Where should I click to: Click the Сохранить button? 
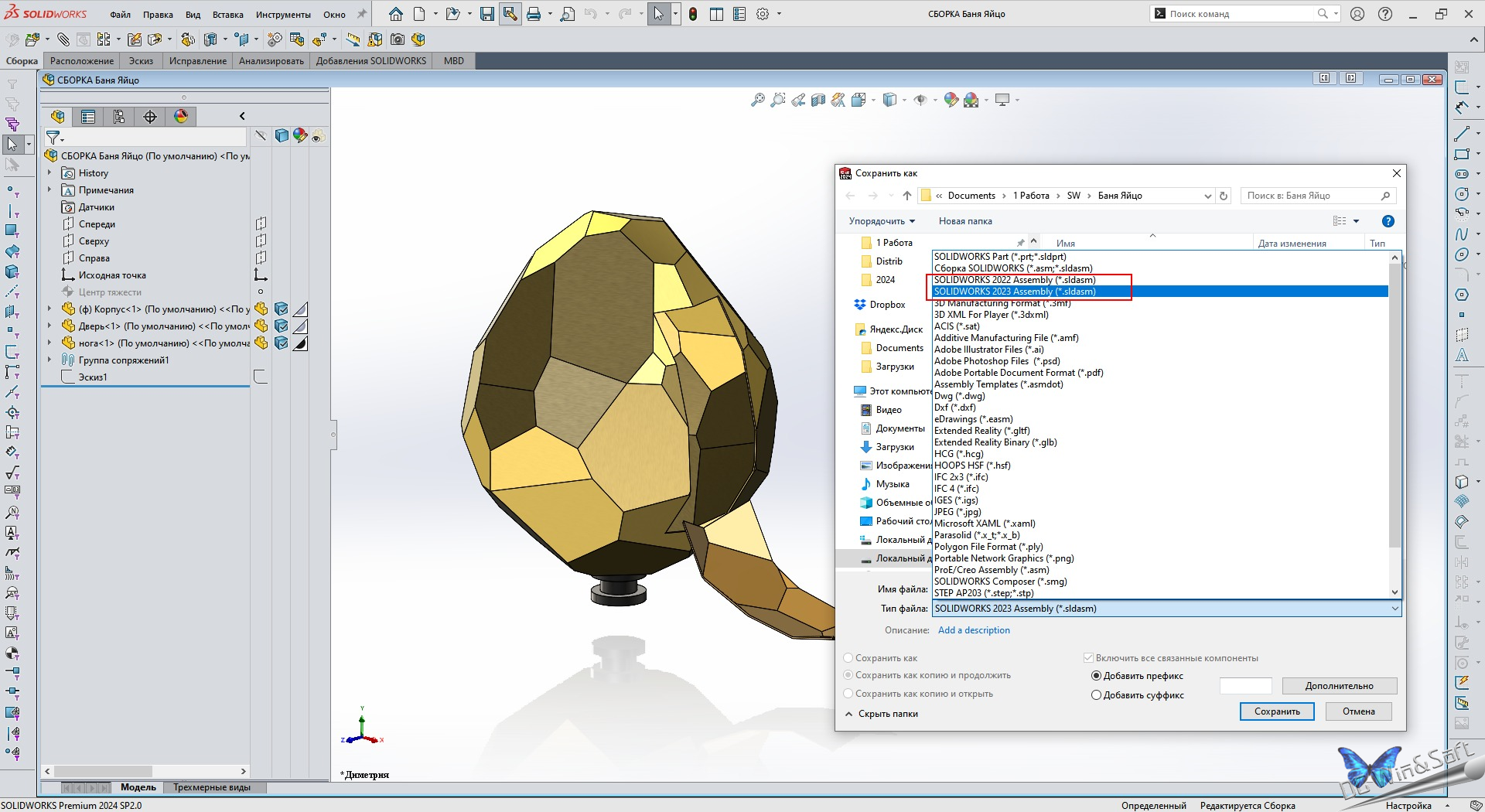coord(1277,711)
